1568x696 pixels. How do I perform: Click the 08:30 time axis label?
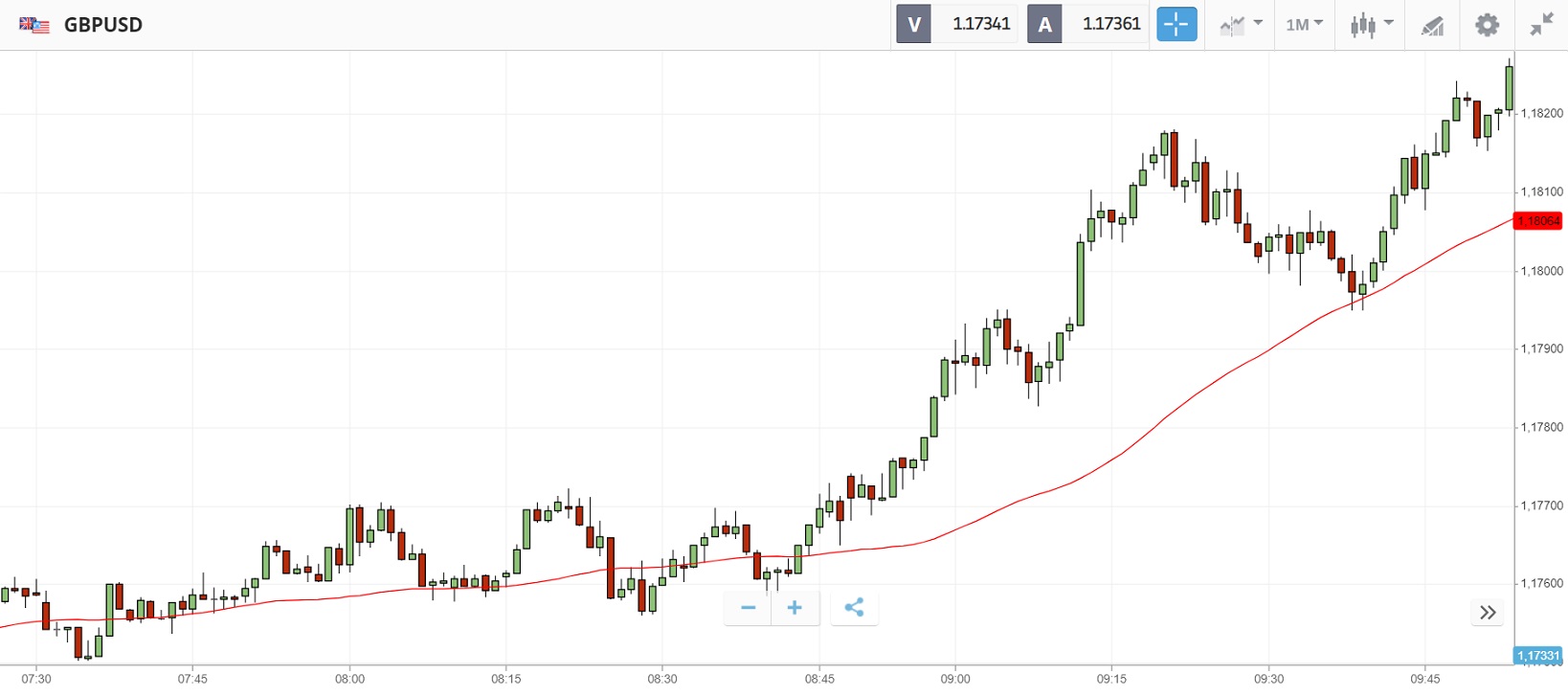pyautogui.click(x=662, y=679)
